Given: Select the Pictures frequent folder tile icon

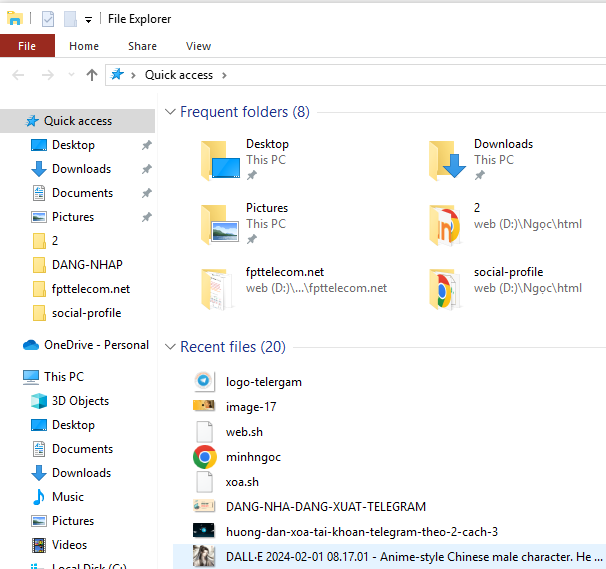Looking at the screenshot, I should click(x=220, y=225).
